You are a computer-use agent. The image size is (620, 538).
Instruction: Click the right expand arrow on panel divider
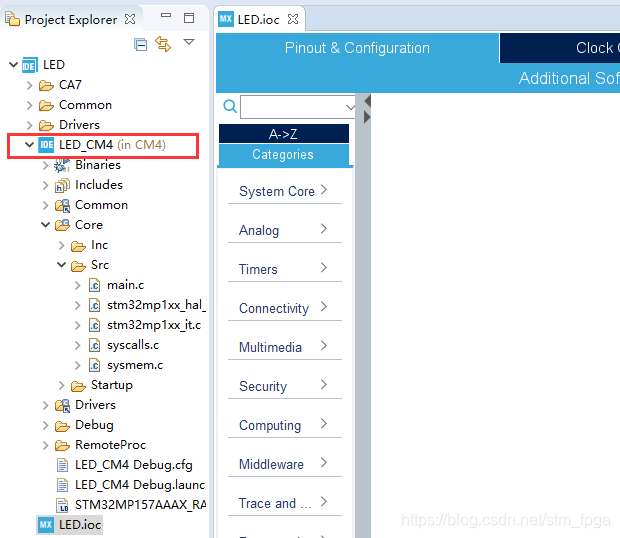pos(367,117)
